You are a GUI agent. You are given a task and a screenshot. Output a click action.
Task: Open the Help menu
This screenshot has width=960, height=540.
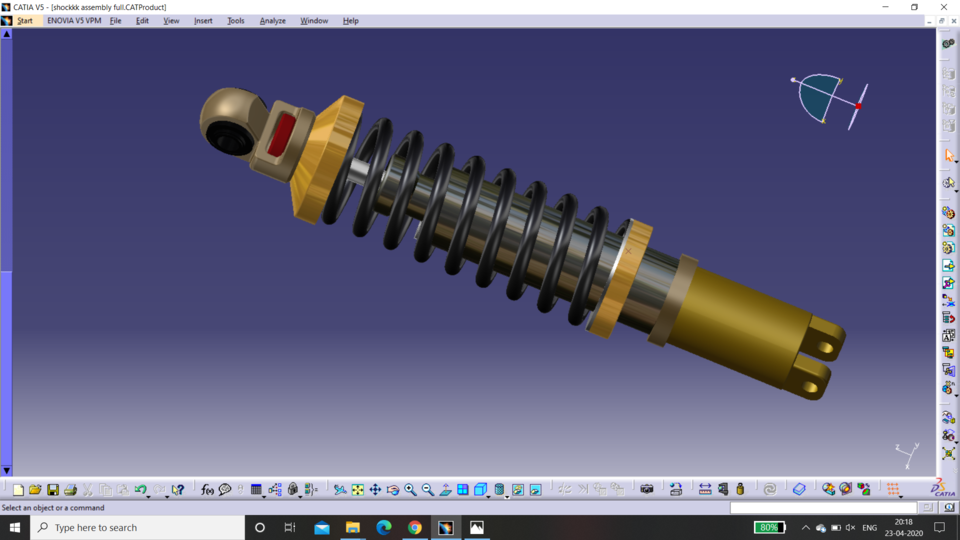coord(350,21)
